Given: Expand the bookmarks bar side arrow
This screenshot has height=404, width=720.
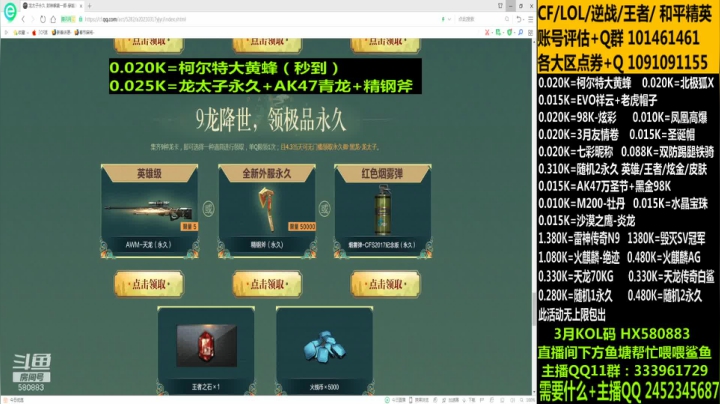Looking at the screenshot, I should click(x=6, y=33).
